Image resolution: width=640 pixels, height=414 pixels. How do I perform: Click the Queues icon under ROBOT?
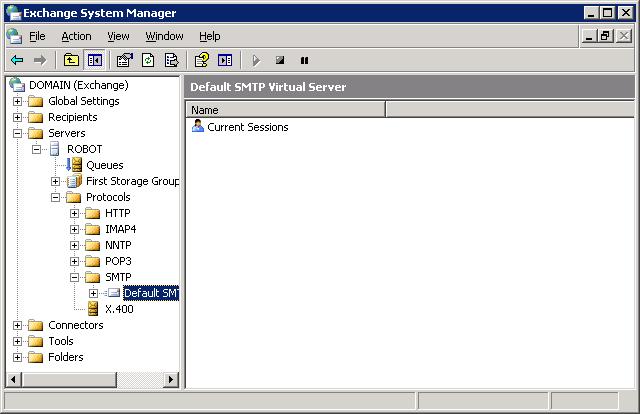(74, 165)
